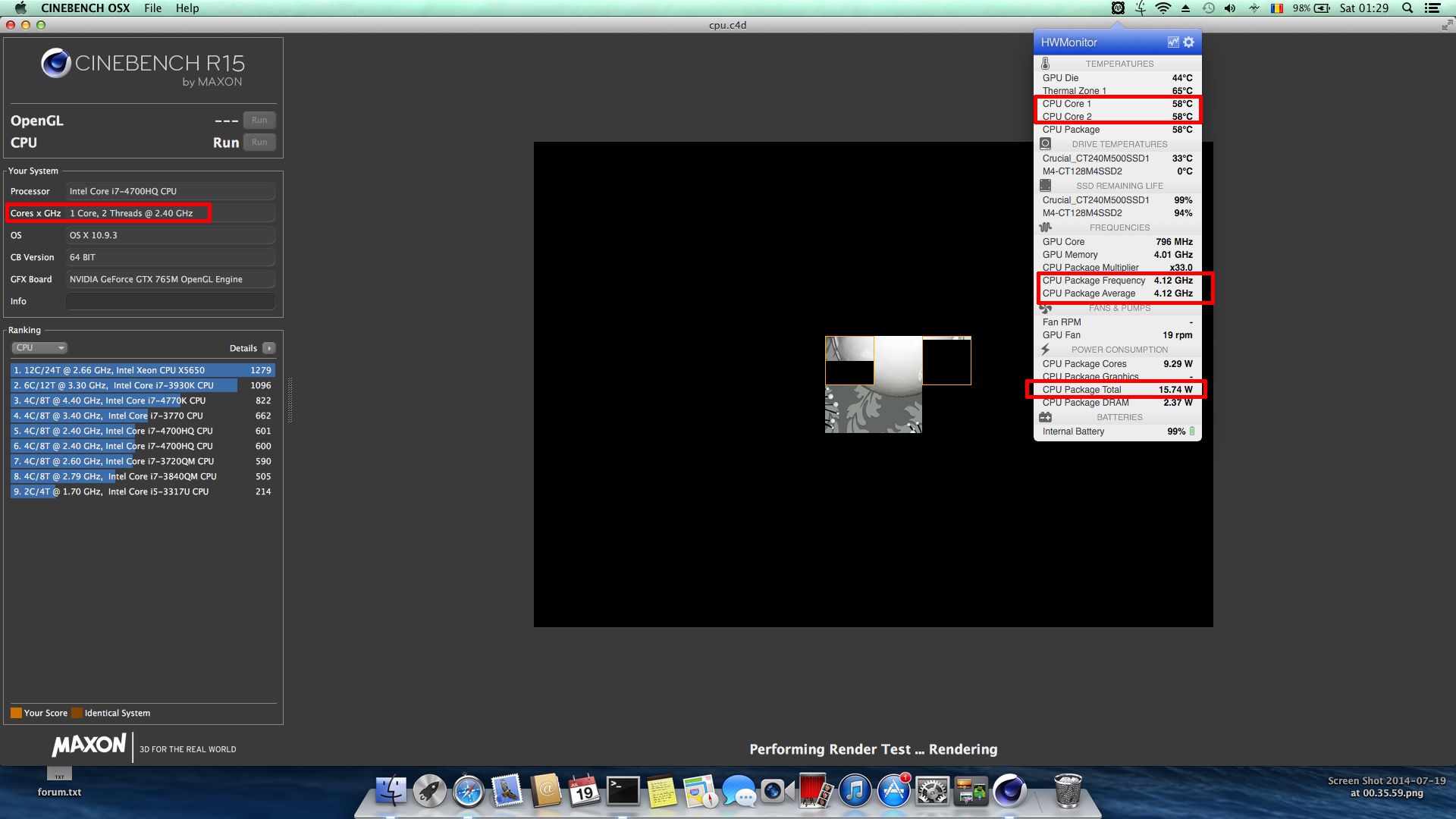
Task: Open FaceTime camera icon in Dock
Action: tap(777, 791)
